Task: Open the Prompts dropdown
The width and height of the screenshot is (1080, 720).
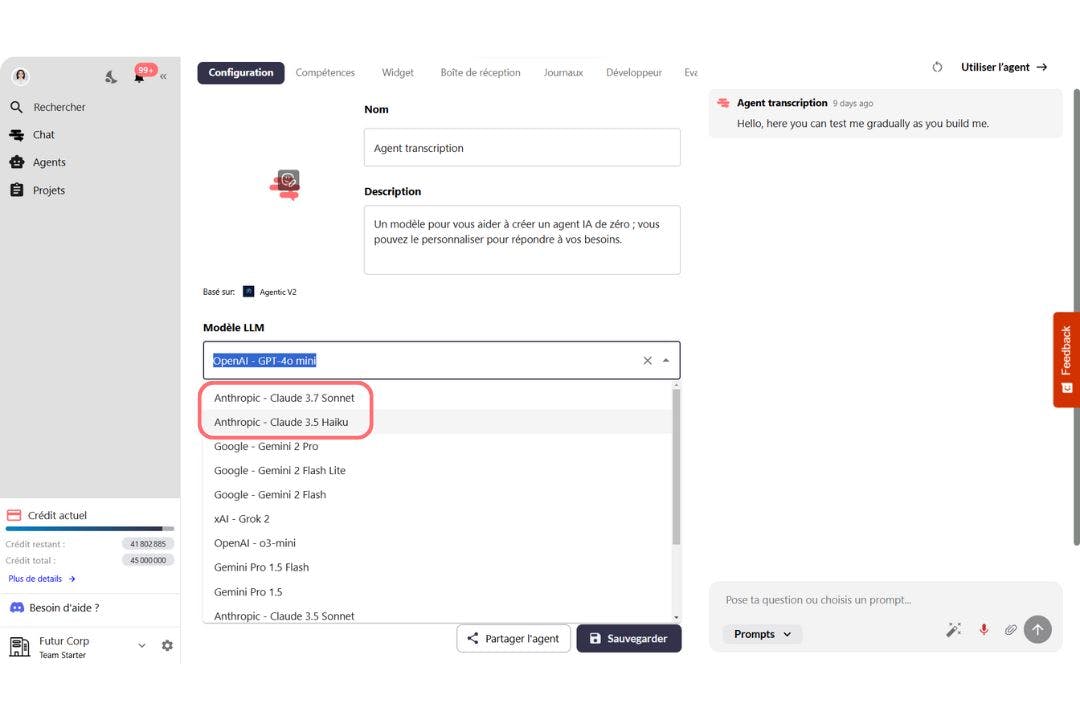Action: [762, 634]
